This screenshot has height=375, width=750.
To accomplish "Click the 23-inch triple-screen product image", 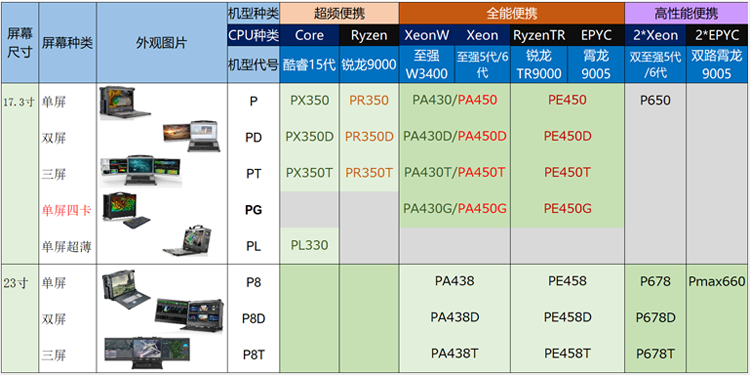I will (x=147, y=354).
